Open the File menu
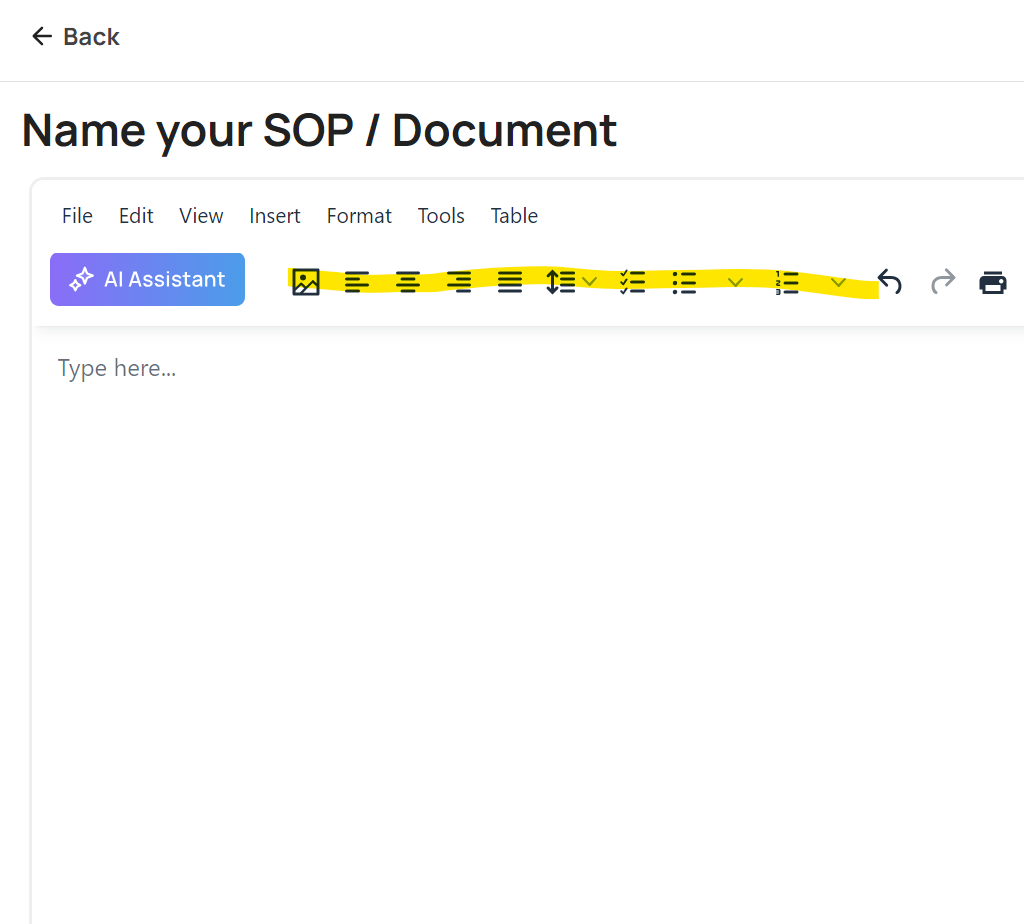 coord(77,215)
